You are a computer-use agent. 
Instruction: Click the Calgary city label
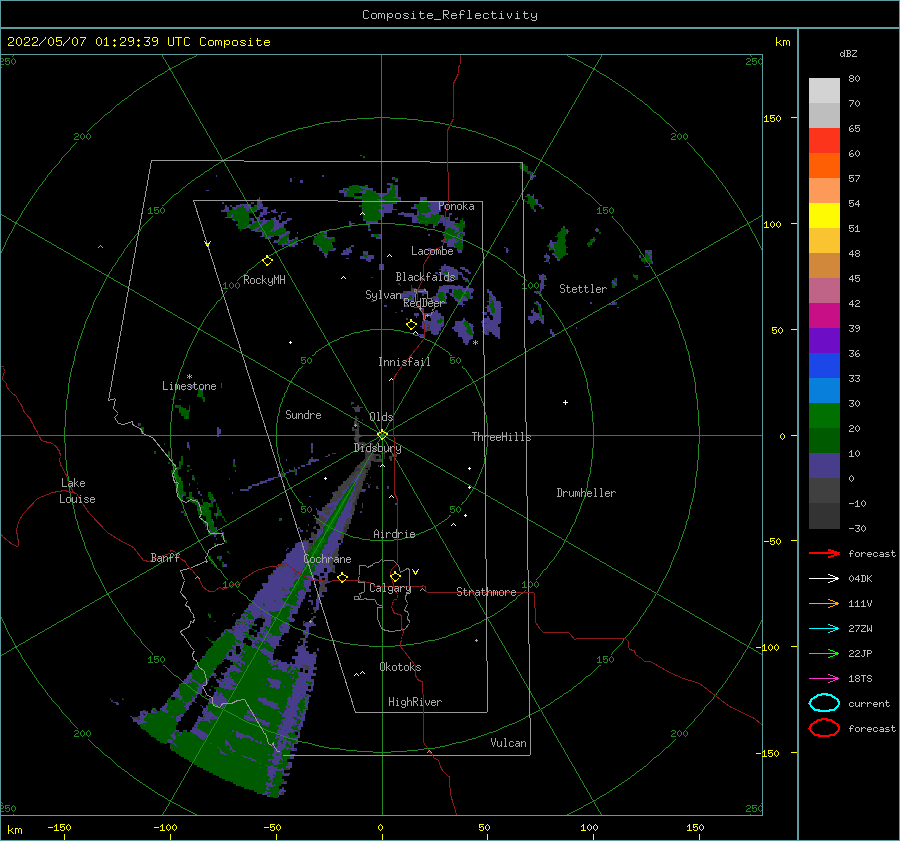[390, 588]
